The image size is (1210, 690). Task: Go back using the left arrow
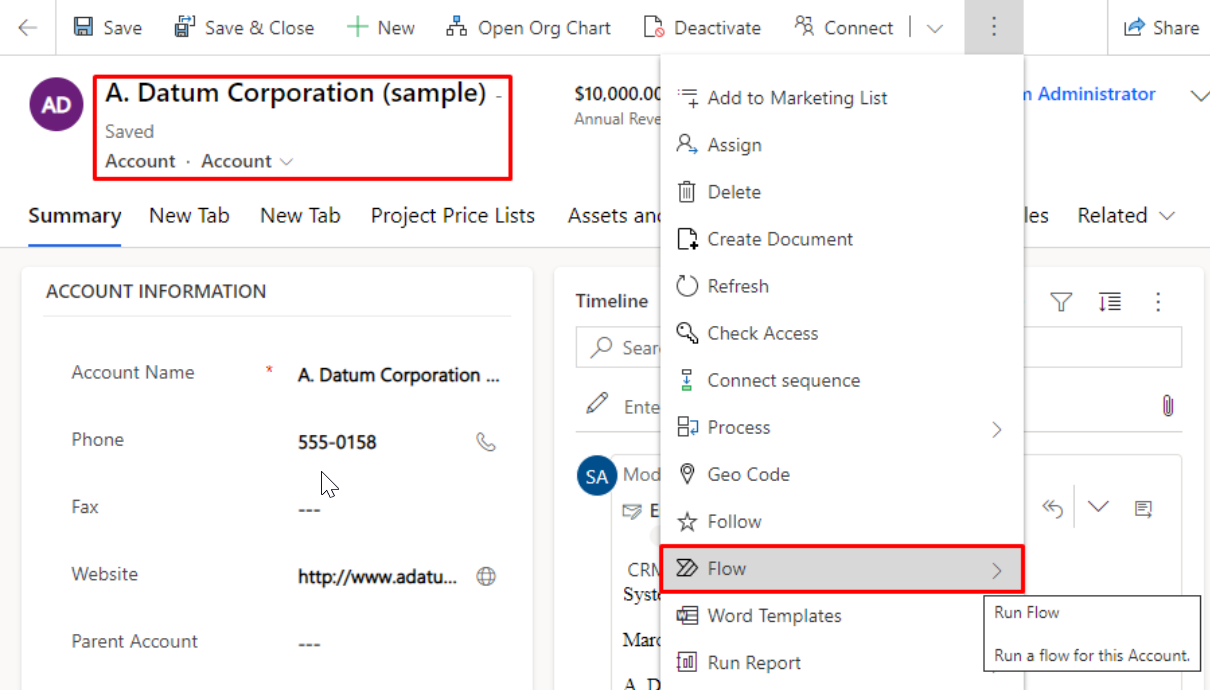pyautogui.click(x=27, y=27)
